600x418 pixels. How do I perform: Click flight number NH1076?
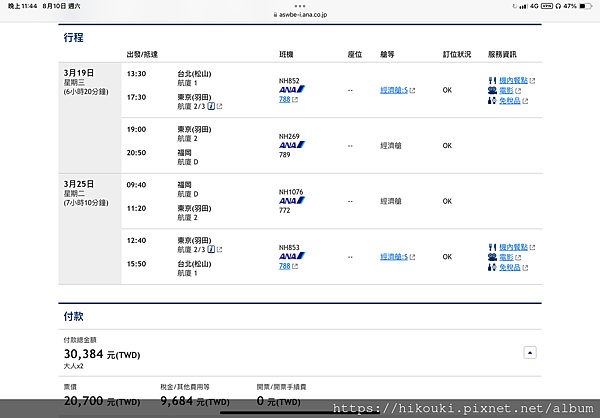291,192
